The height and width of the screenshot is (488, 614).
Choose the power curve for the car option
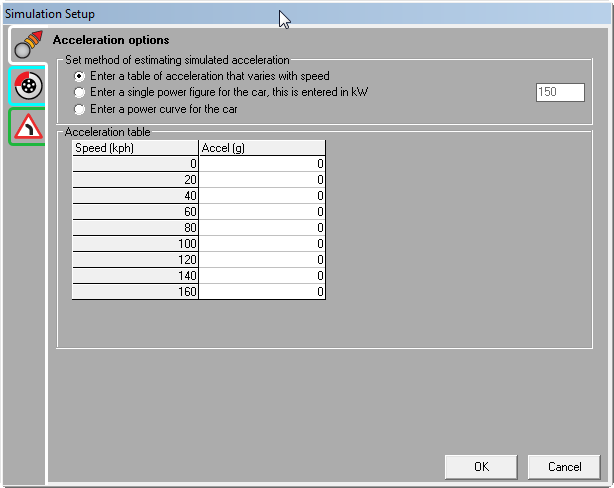80,108
